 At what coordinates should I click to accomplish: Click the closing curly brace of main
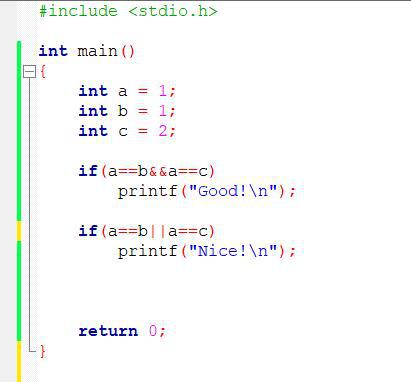point(43,351)
